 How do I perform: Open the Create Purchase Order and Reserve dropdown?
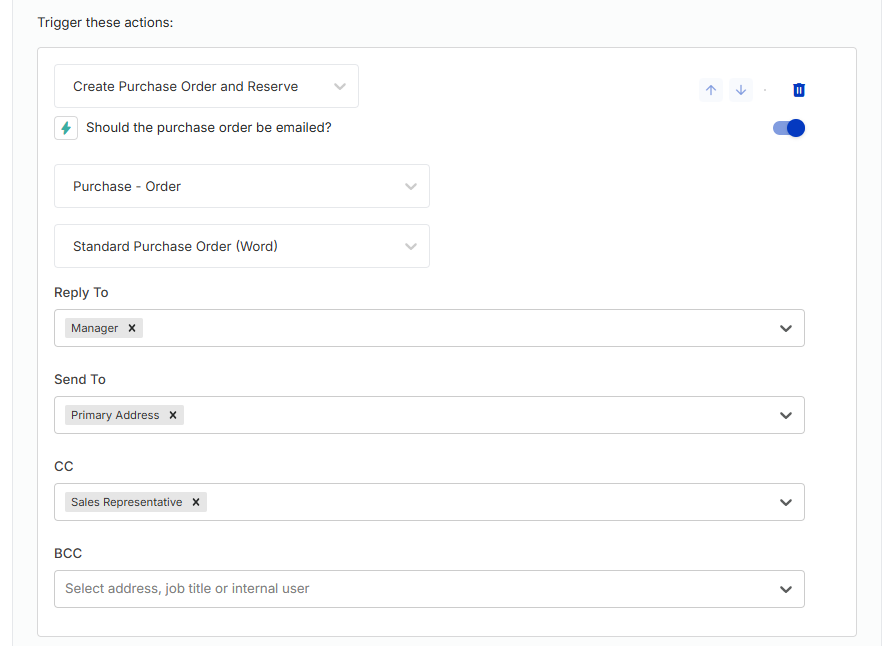click(x=206, y=86)
